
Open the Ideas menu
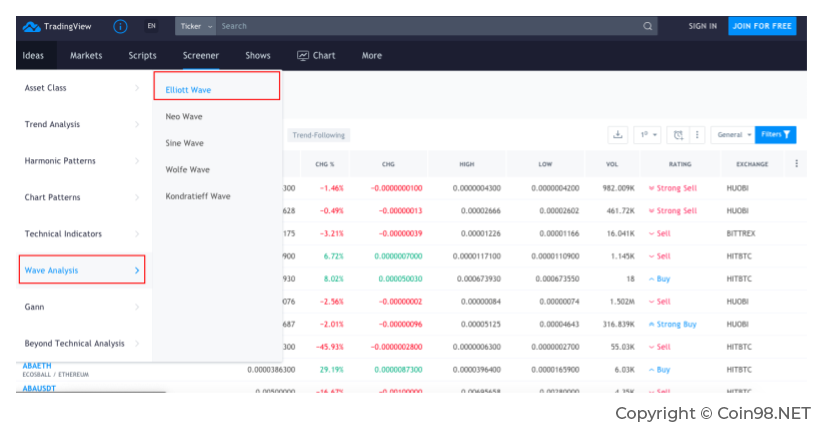(x=33, y=56)
